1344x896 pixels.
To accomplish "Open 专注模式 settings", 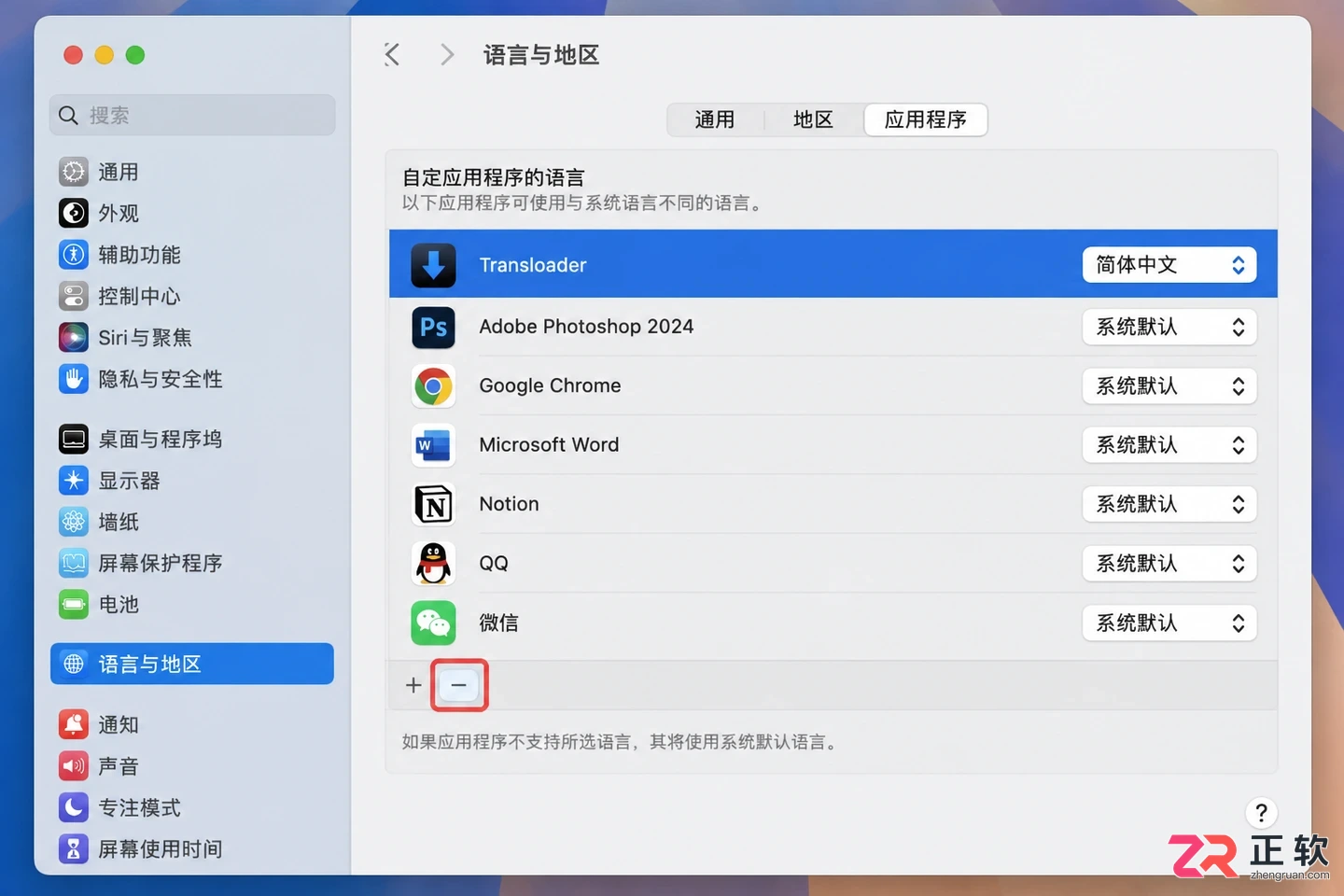I will 192,807.
